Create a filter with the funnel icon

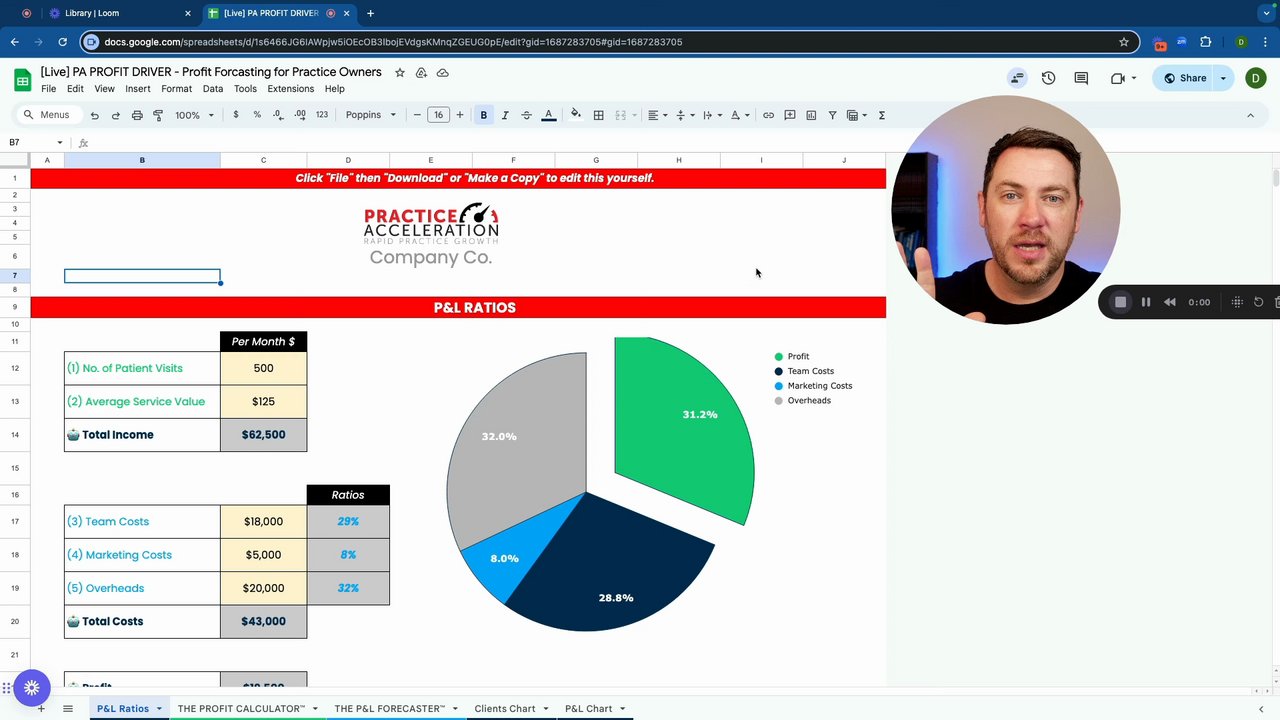[x=832, y=115]
